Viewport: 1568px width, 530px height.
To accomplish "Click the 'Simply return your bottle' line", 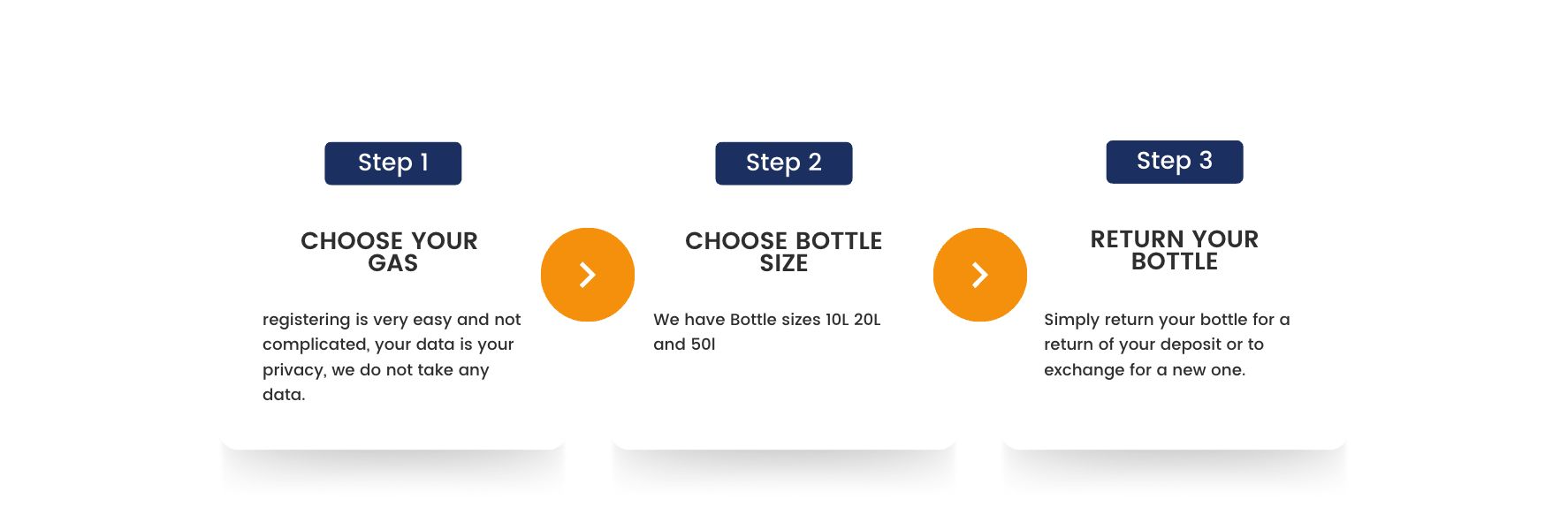I will pos(1166,320).
